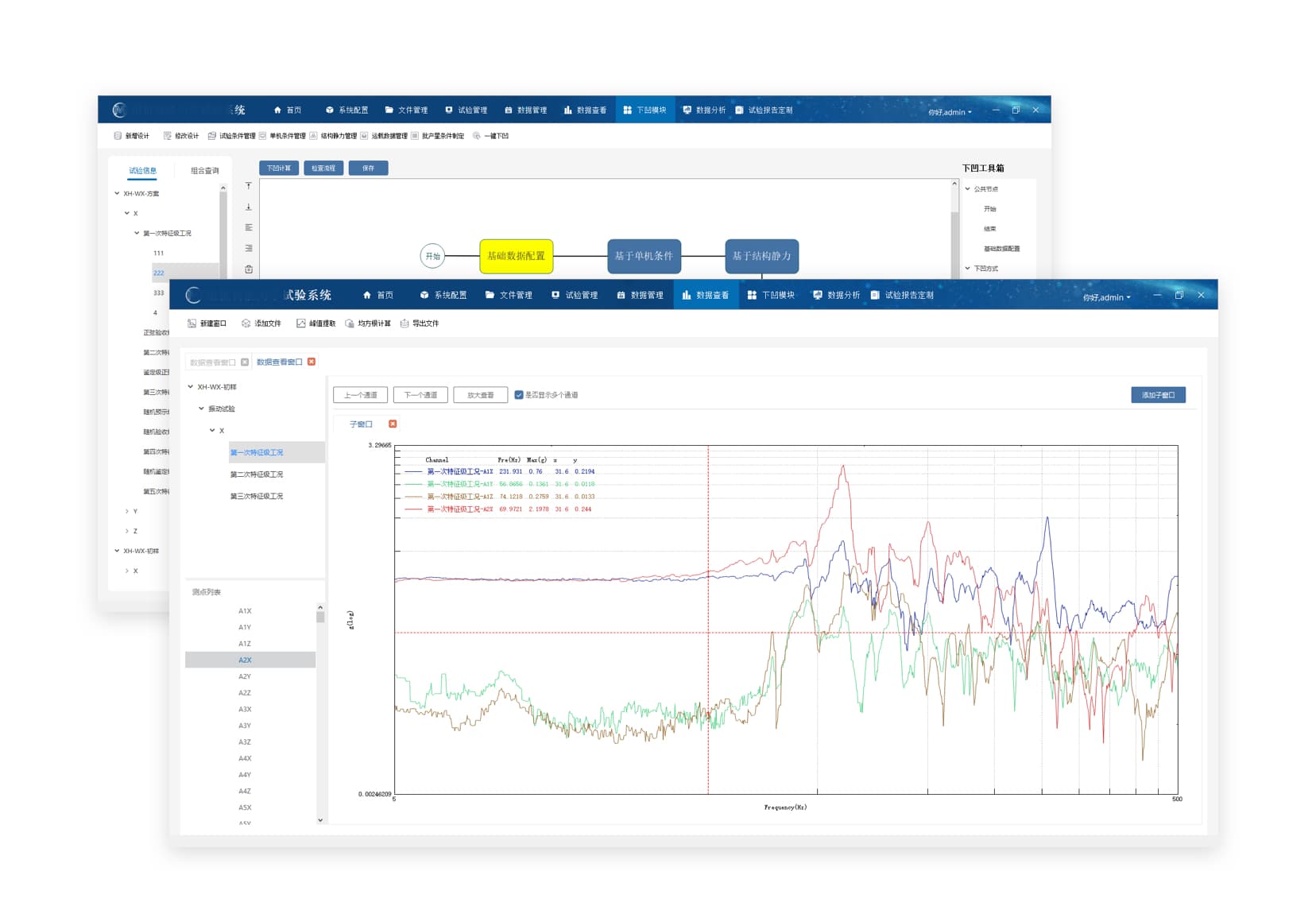
Task: Close the 子窗口 chart sub-tab
Action: point(393,424)
